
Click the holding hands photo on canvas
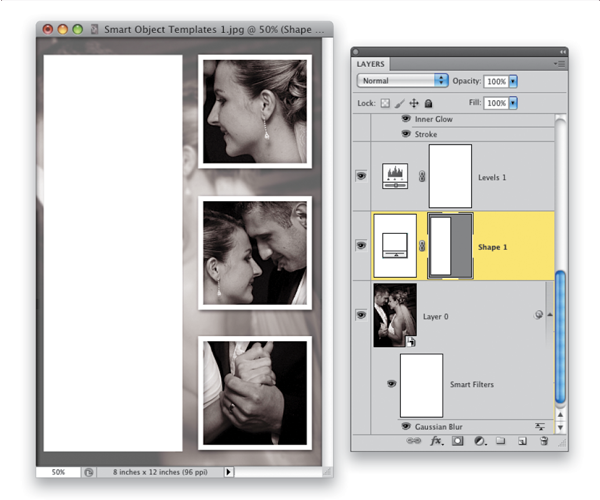coord(255,393)
